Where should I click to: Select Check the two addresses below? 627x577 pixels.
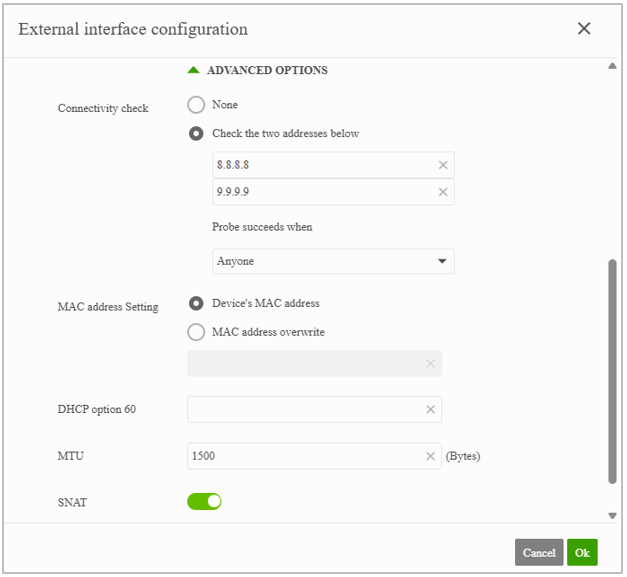(x=196, y=134)
